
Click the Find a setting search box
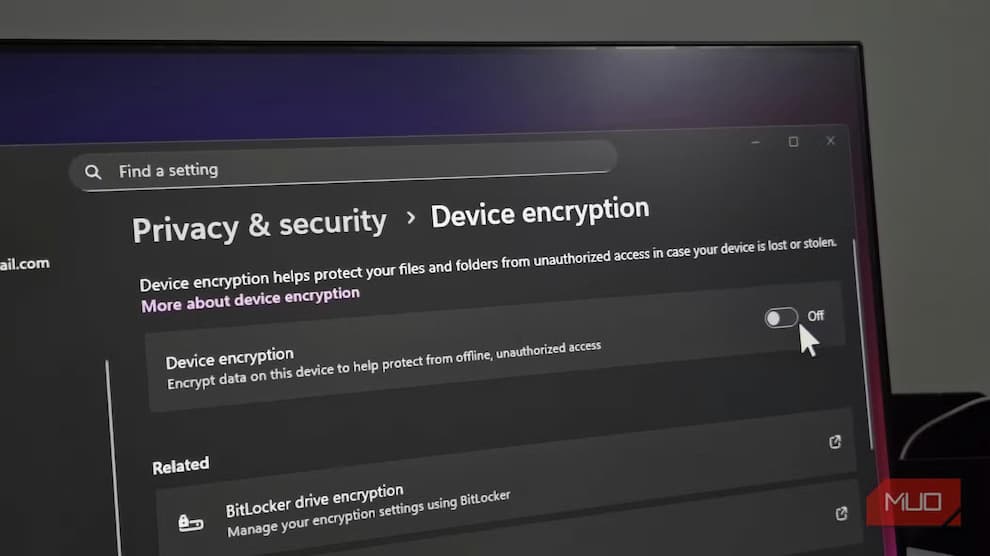(x=343, y=166)
